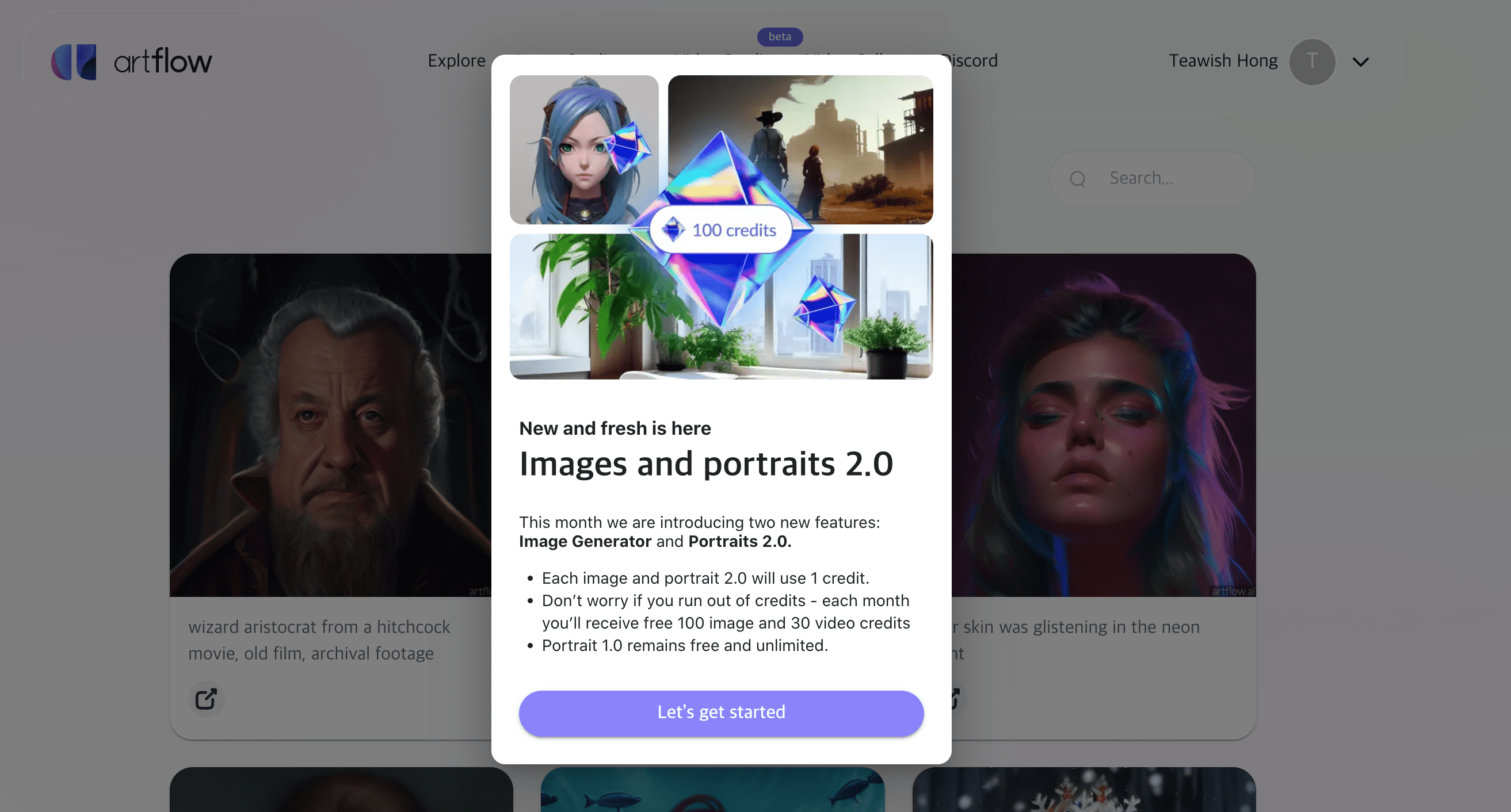Open the Explore menu item
This screenshot has width=1511, height=812.
click(x=456, y=60)
